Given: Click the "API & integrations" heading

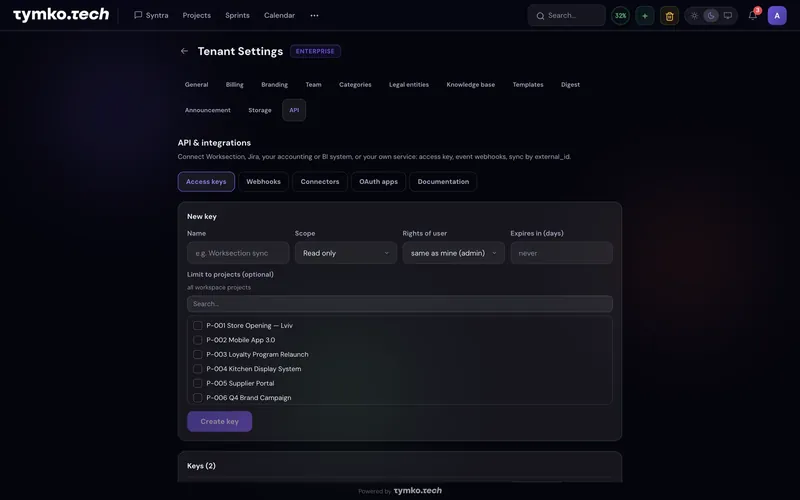Looking at the screenshot, I should point(214,143).
